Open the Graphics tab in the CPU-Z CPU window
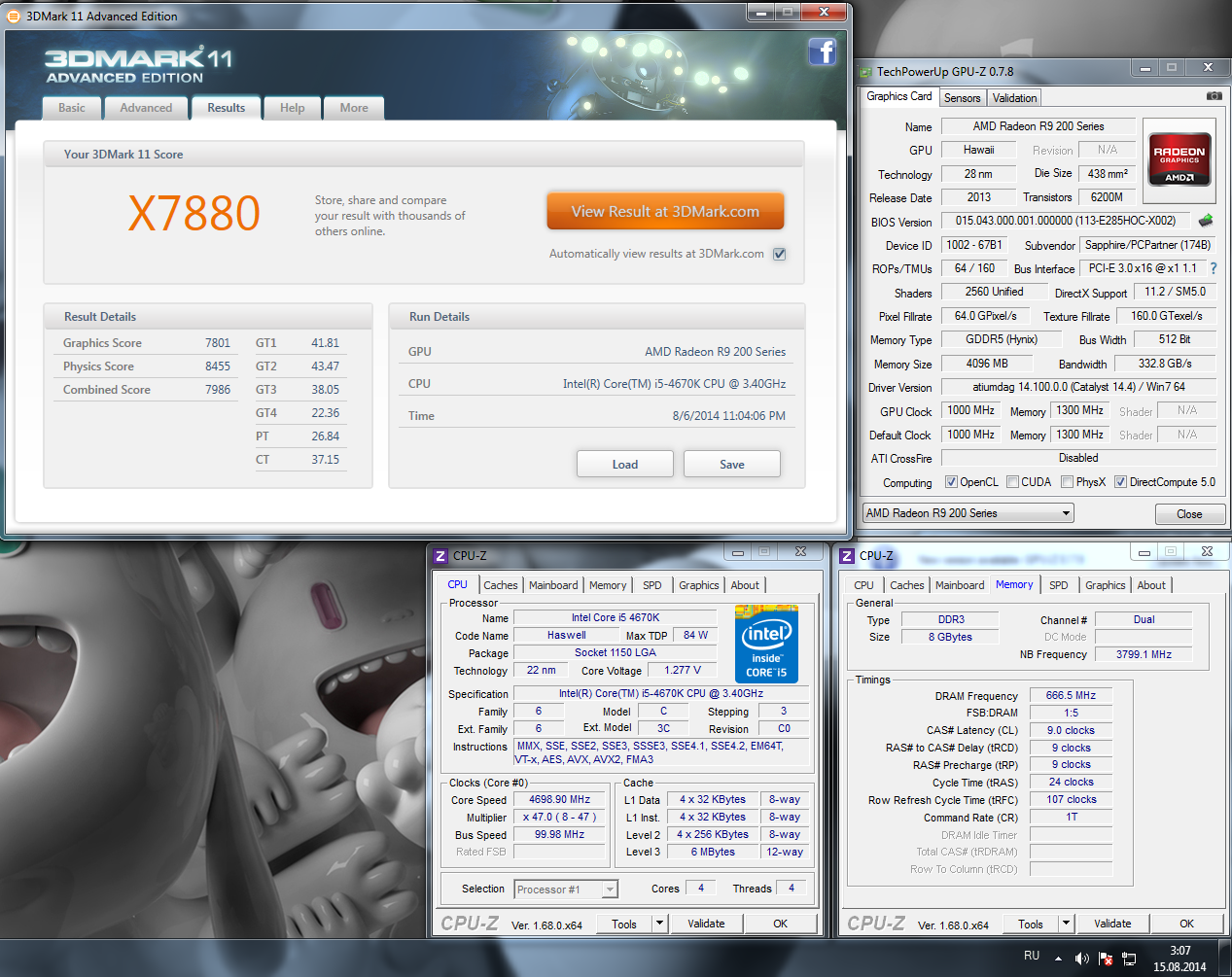The height and width of the screenshot is (977, 1232). pyautogui.click(x=699, y=585)
